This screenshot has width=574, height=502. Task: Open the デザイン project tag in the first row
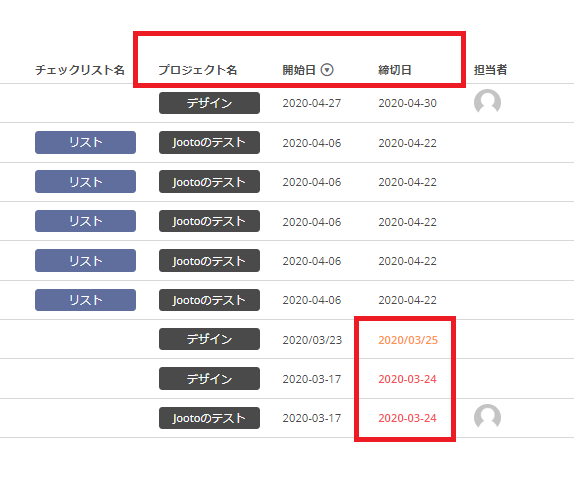pos(209,103)
